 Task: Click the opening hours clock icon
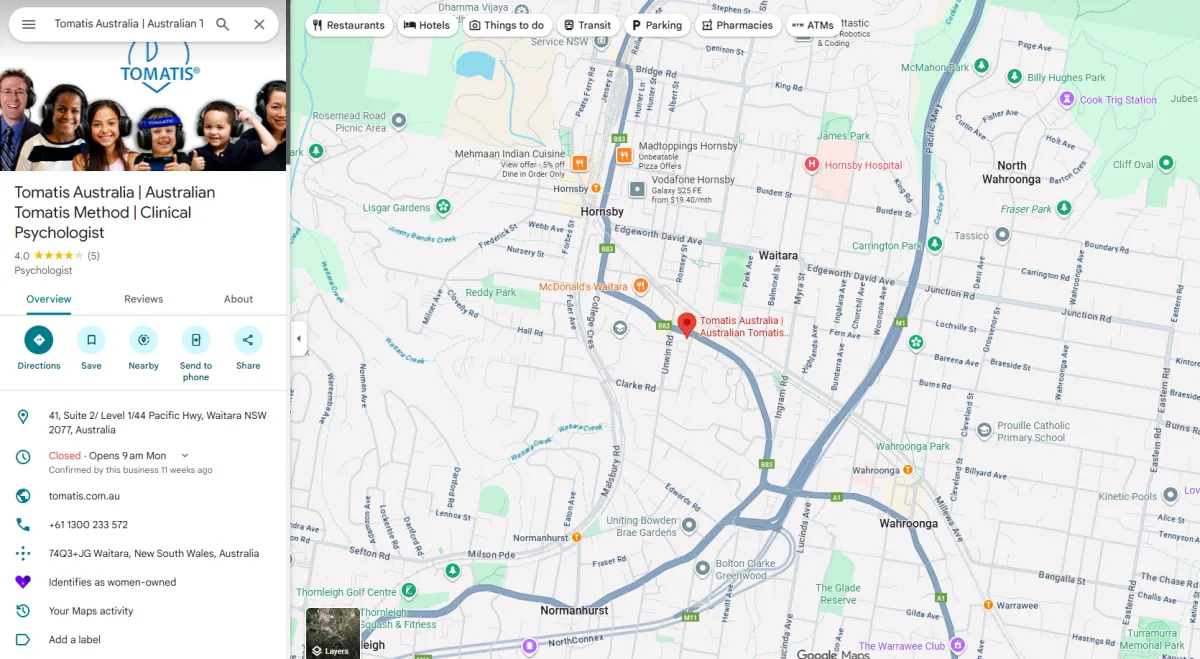23,457
